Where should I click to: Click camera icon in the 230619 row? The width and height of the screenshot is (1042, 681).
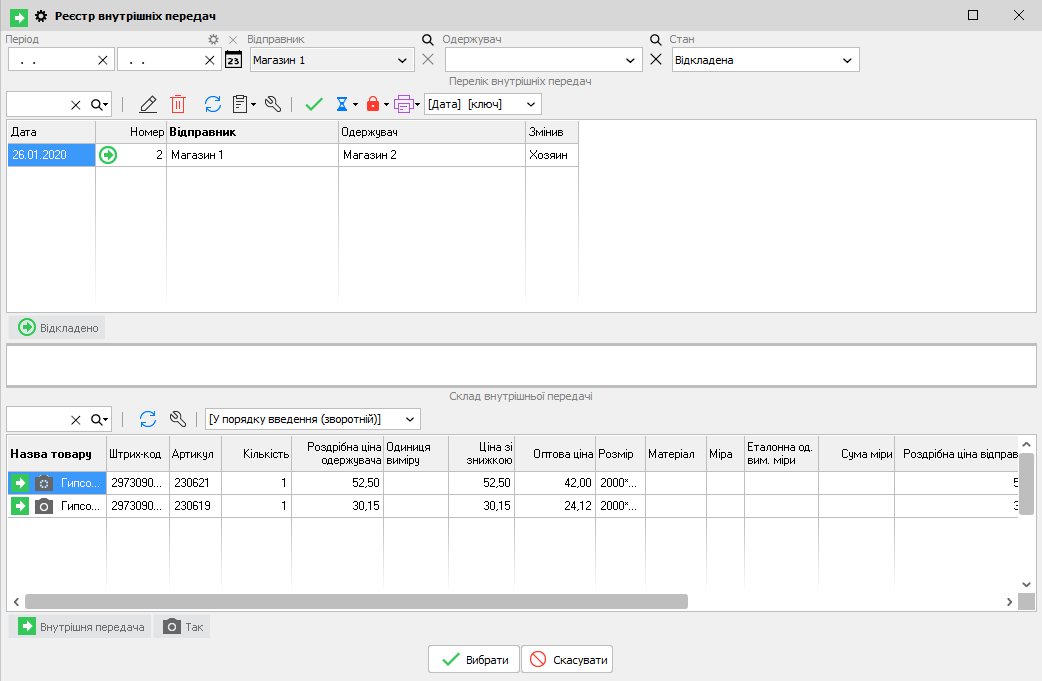[x=44, y=506]
